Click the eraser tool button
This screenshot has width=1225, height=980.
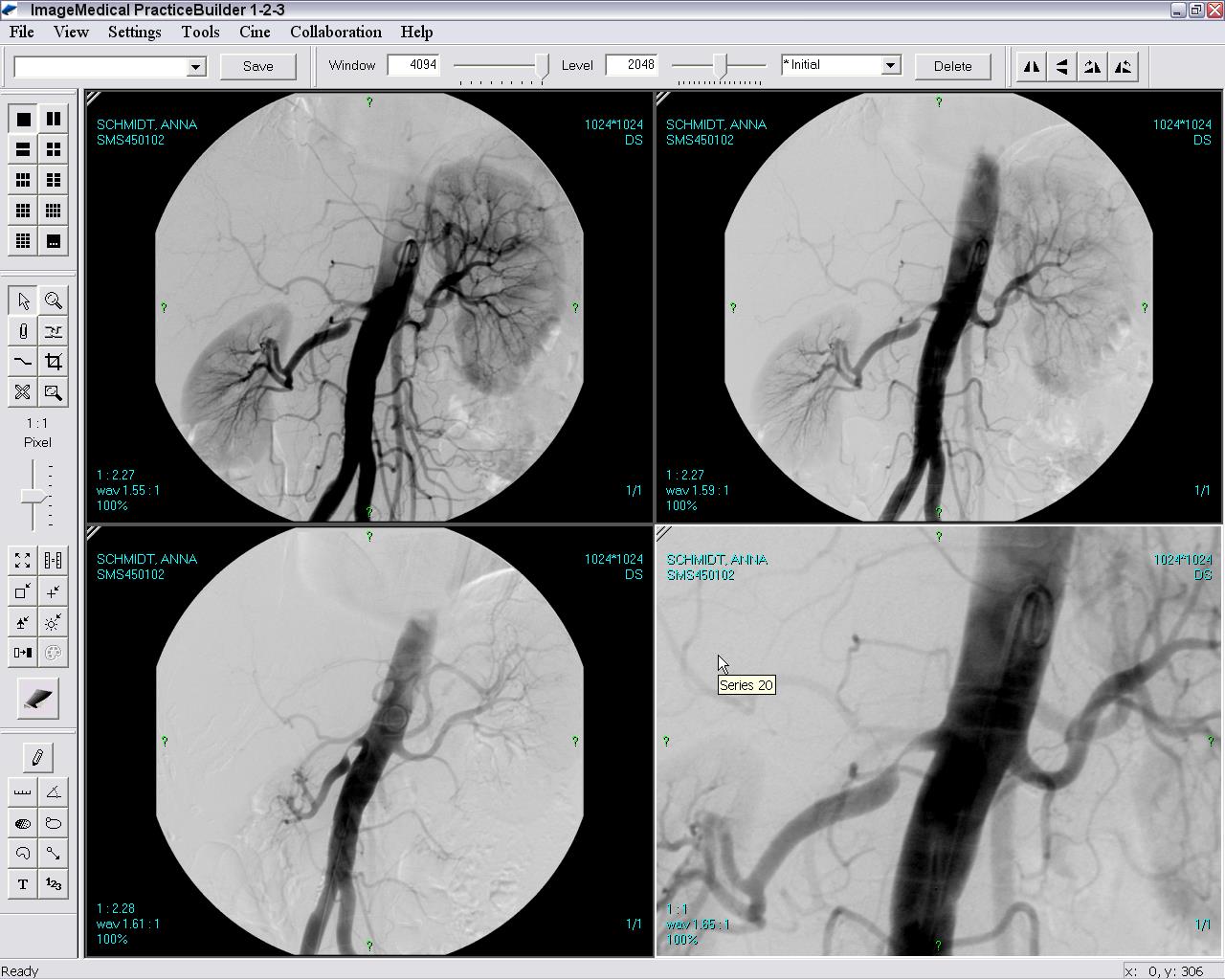[38, 701]
